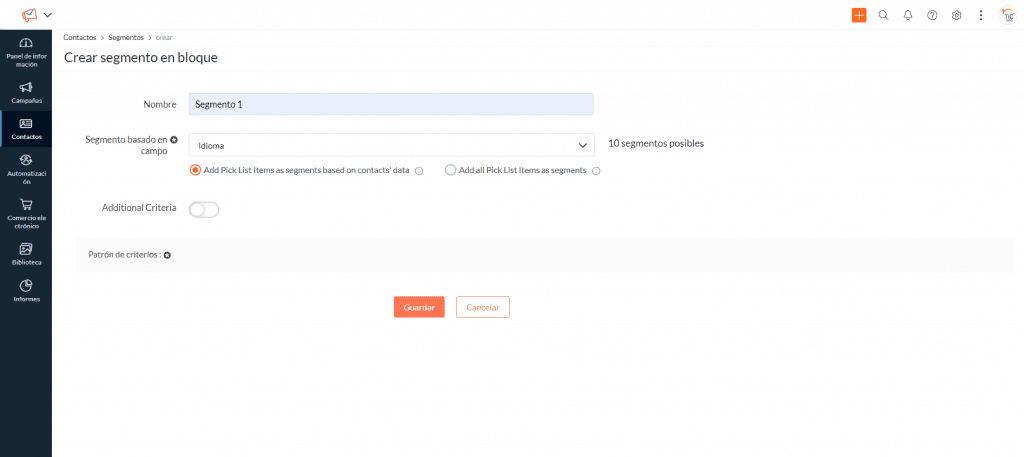Open the help question mark icon

tap(932, 15)
